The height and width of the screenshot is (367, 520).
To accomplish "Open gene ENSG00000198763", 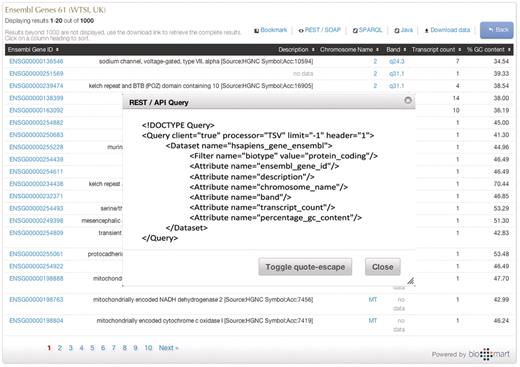I will point(36,300).
